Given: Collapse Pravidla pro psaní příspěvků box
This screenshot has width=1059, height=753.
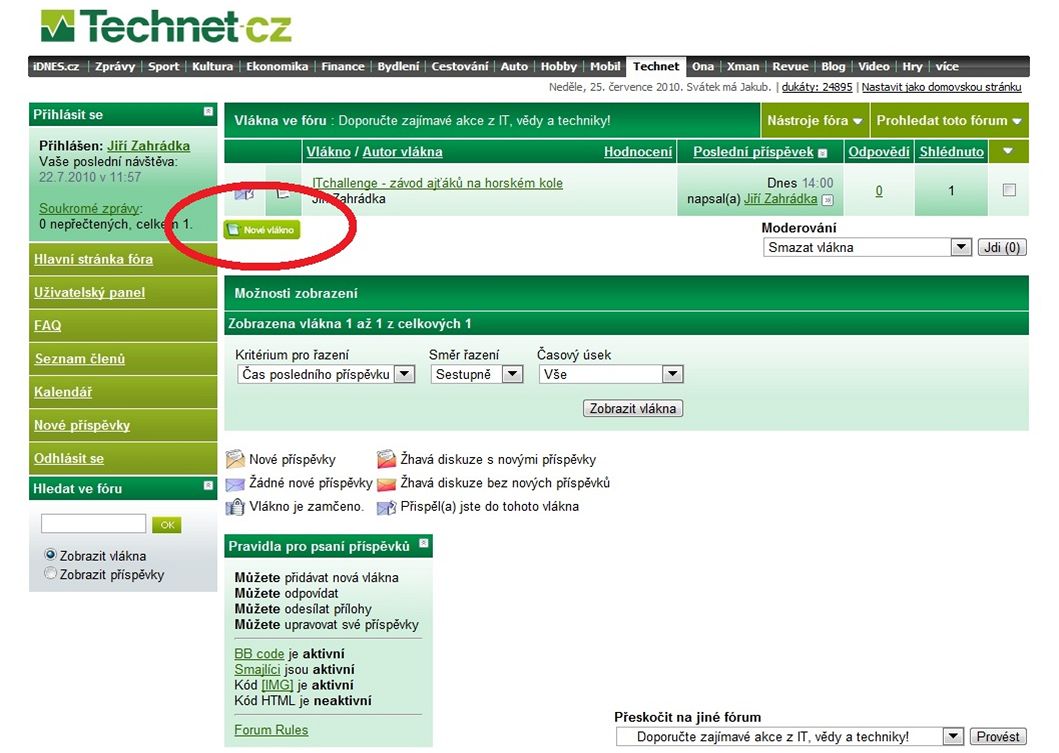Looking at the screenshot, I should [x=424, y=544].
